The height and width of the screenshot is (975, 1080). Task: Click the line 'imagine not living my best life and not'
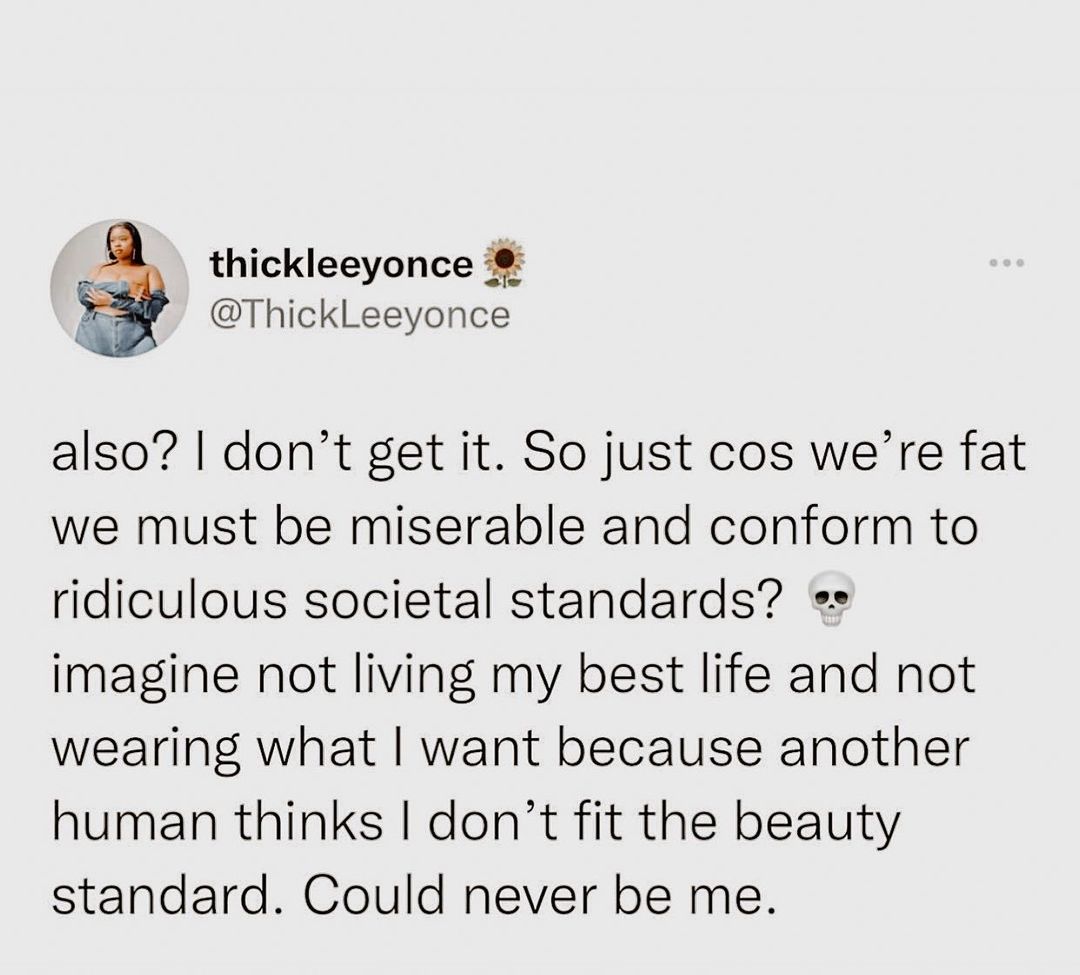[x=514, y=677]
